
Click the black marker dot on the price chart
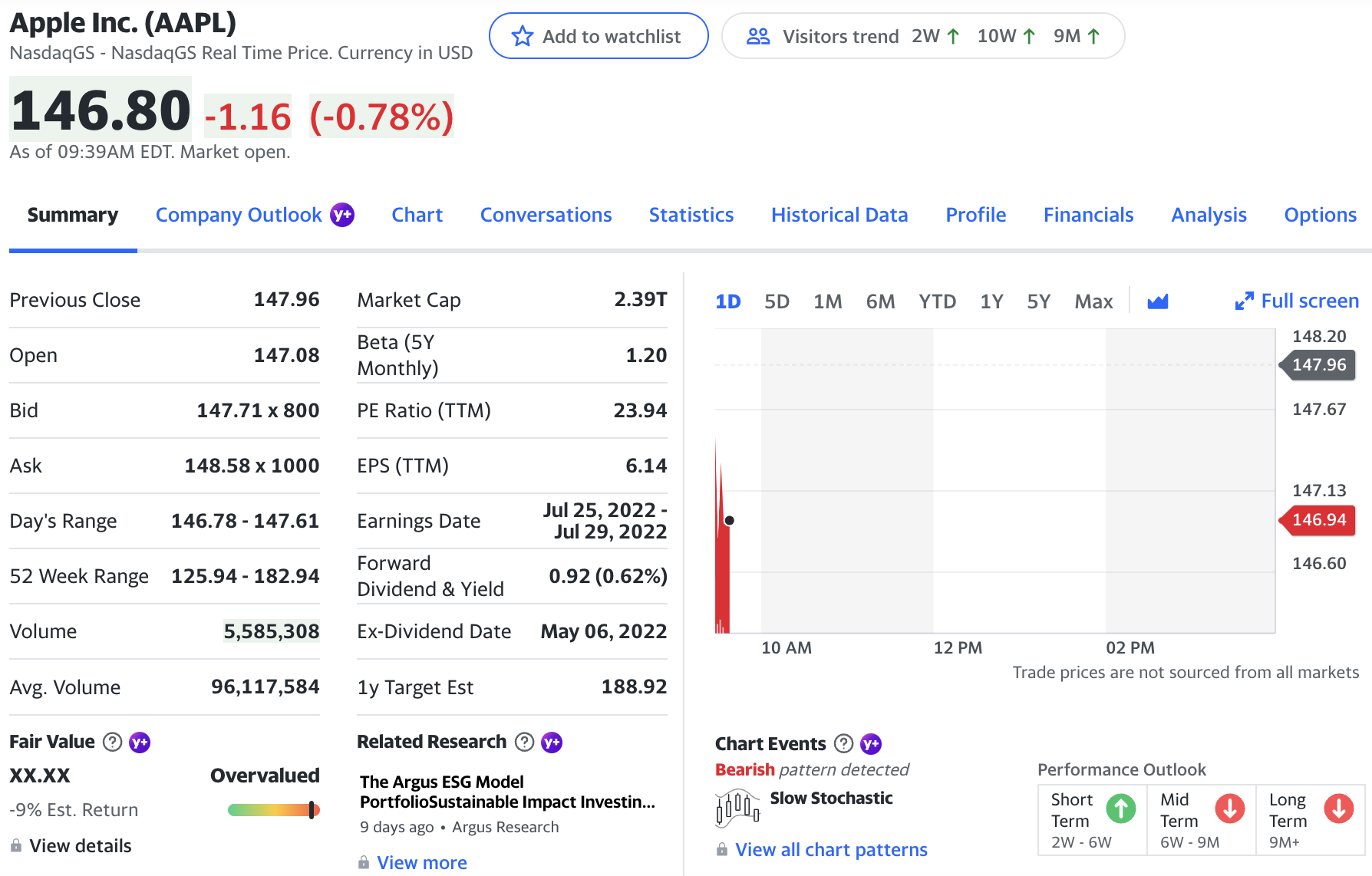tap(730, 520)
